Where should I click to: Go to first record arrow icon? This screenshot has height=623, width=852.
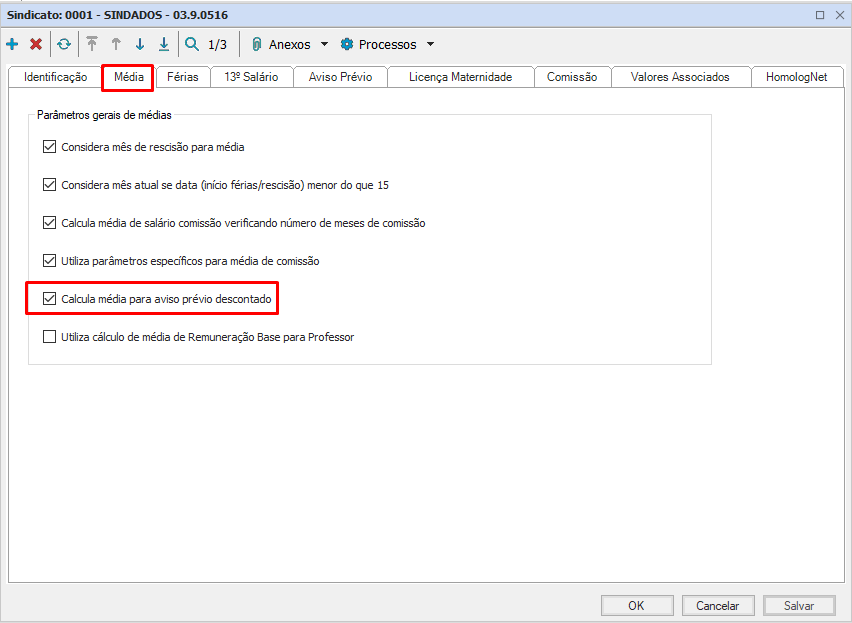point(92,44)
